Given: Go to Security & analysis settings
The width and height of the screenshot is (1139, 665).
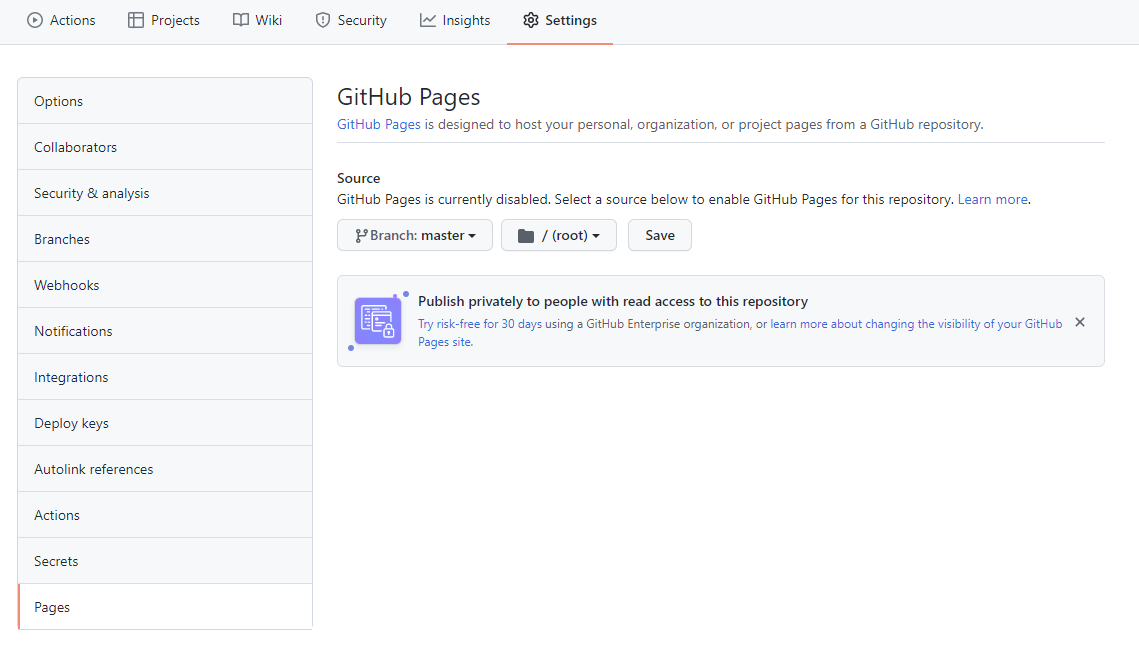Looking at the screenshot, I should pyautogui.click(x=165, y=193).
